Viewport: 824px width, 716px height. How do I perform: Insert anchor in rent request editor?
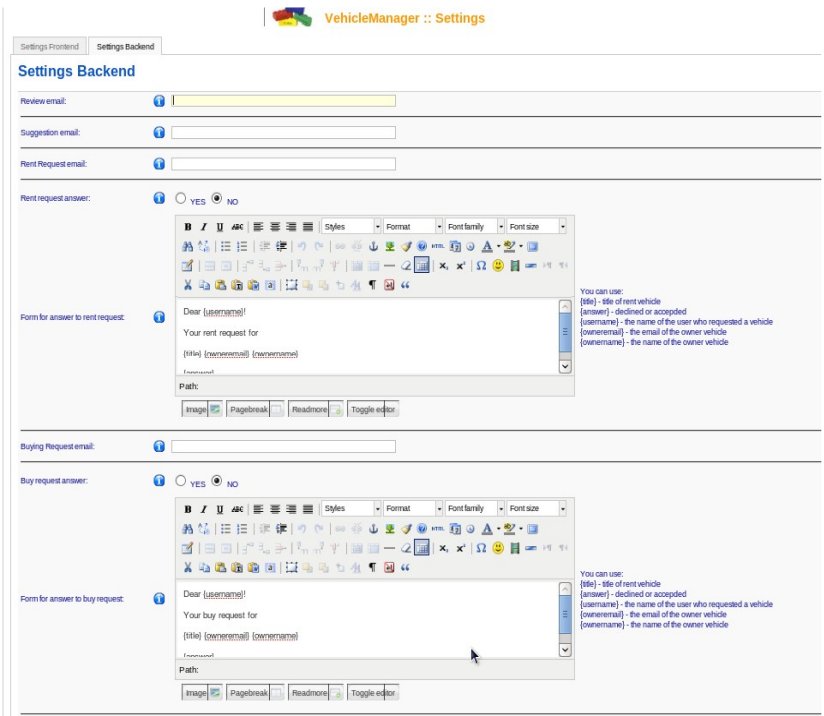[373, 246]
